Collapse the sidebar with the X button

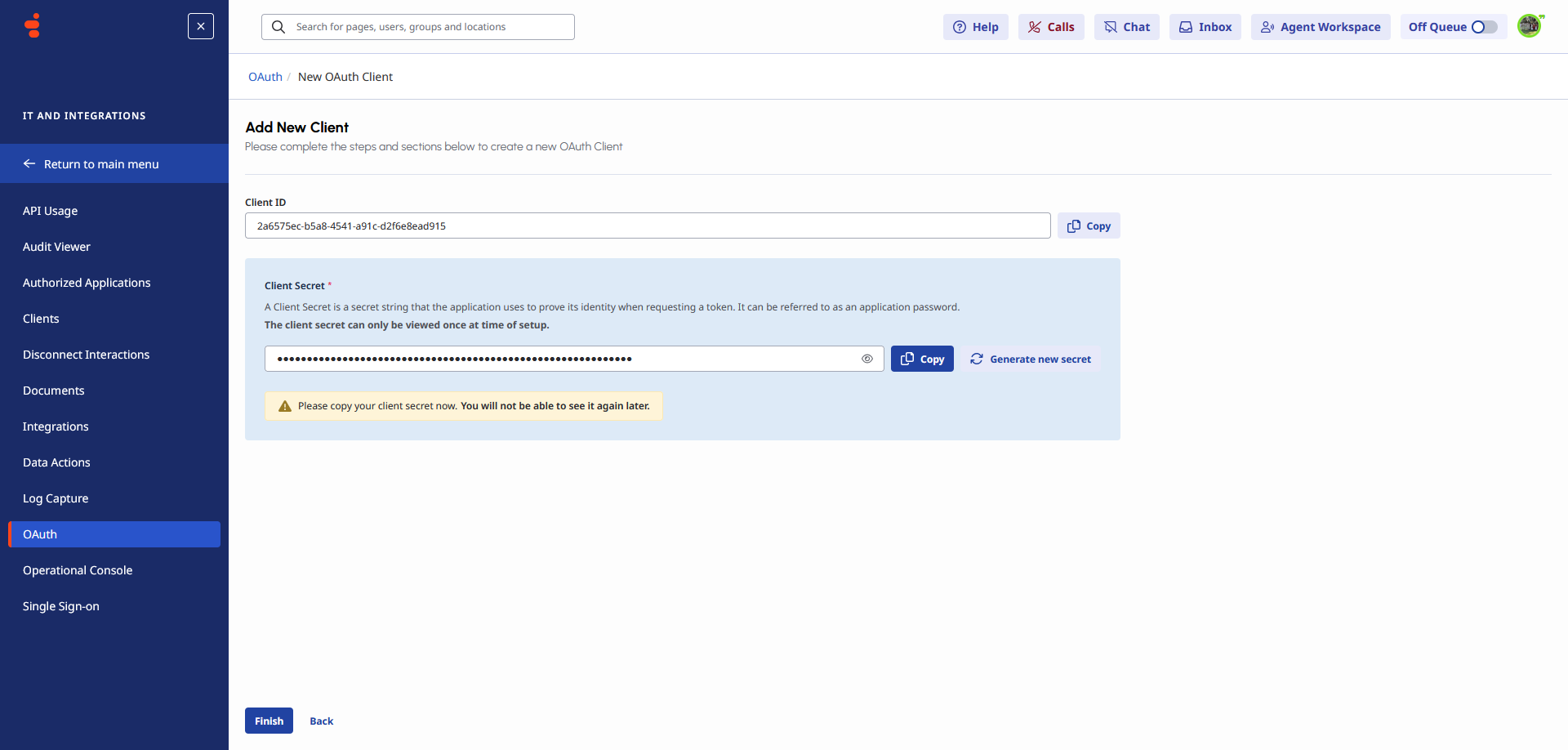[x=200, y=26]
